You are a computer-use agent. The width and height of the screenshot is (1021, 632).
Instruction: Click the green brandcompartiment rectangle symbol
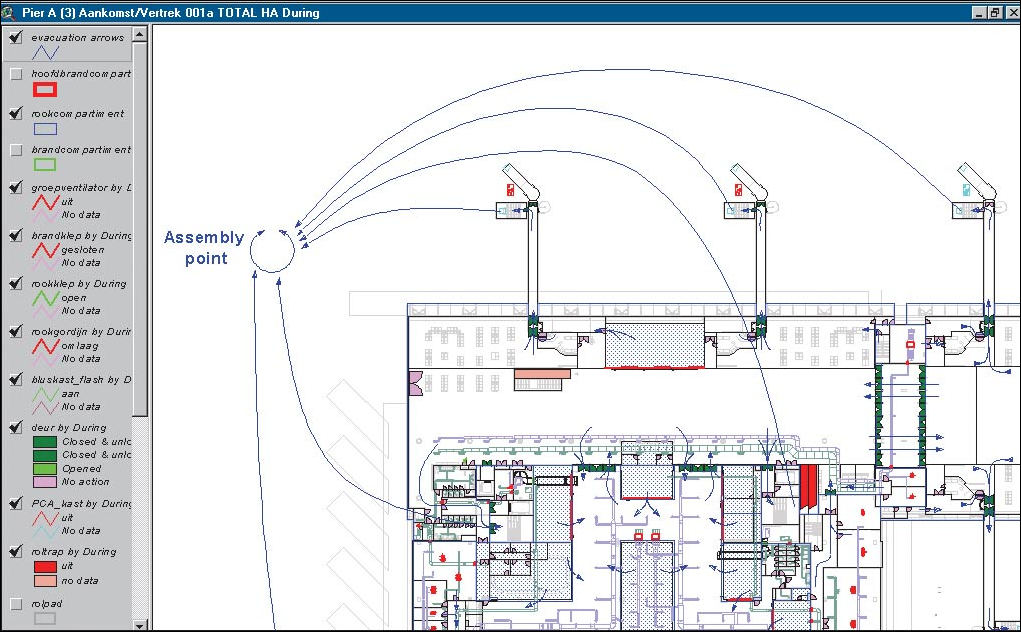point(45,165)
